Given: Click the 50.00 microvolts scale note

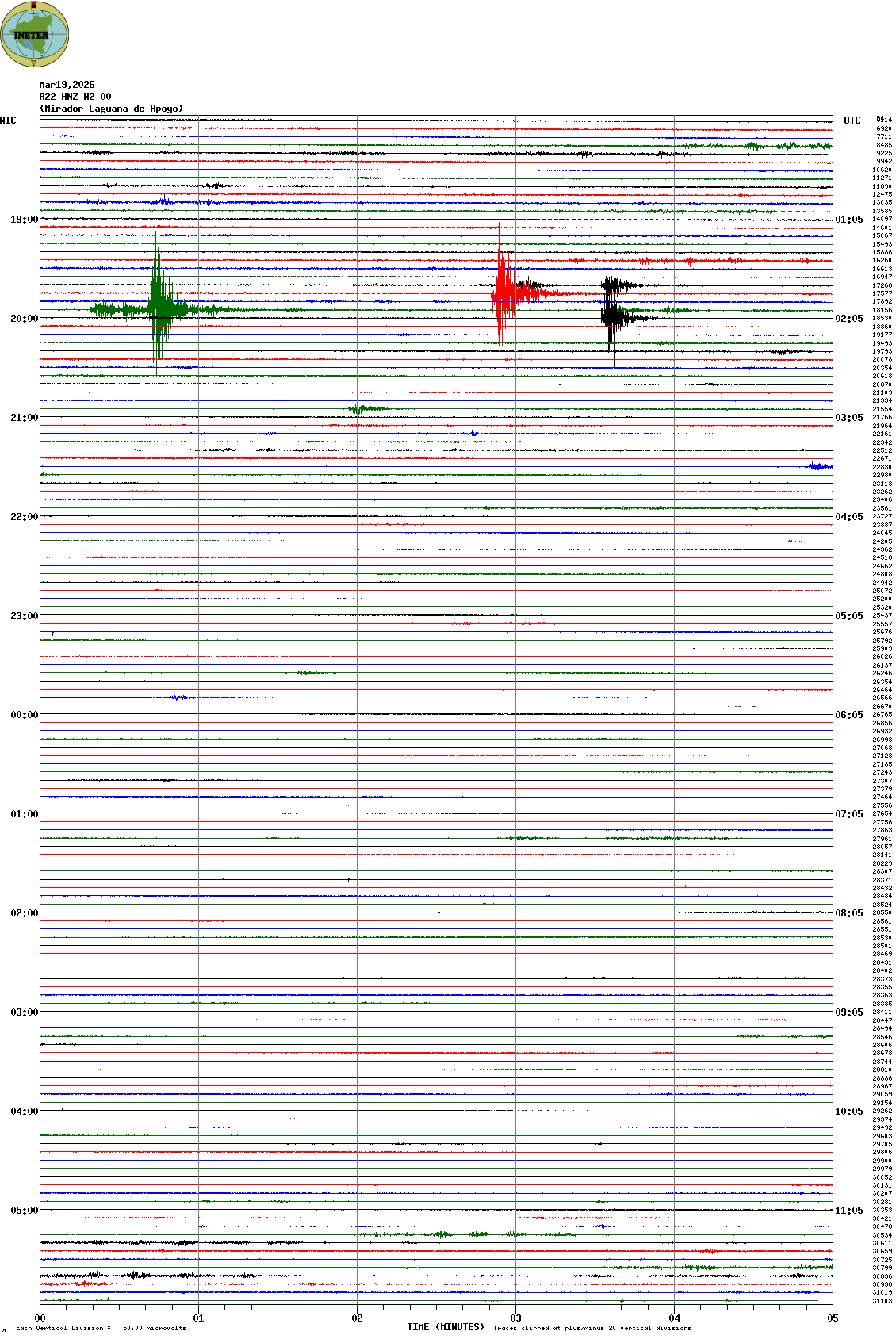Looking at the screenshot, I should pos(154,1328).
